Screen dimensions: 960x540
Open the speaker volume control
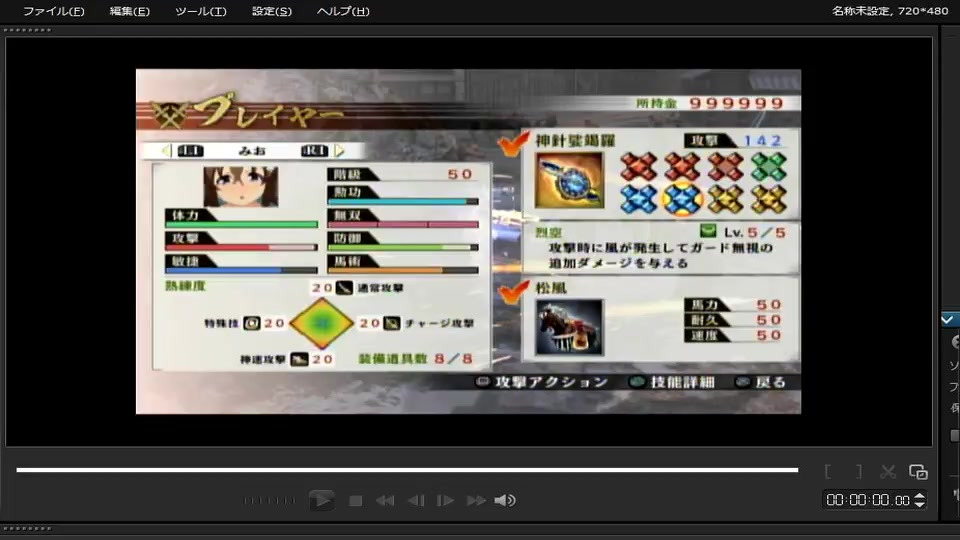click(505, 501)
